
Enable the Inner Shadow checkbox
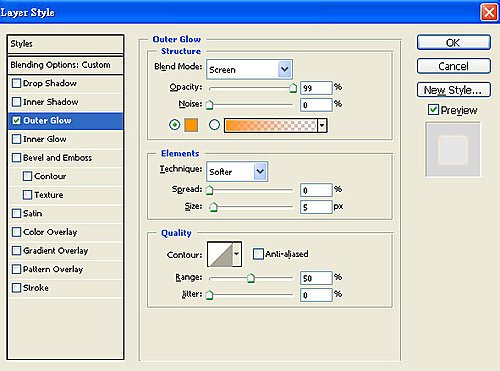click(16, 102)
